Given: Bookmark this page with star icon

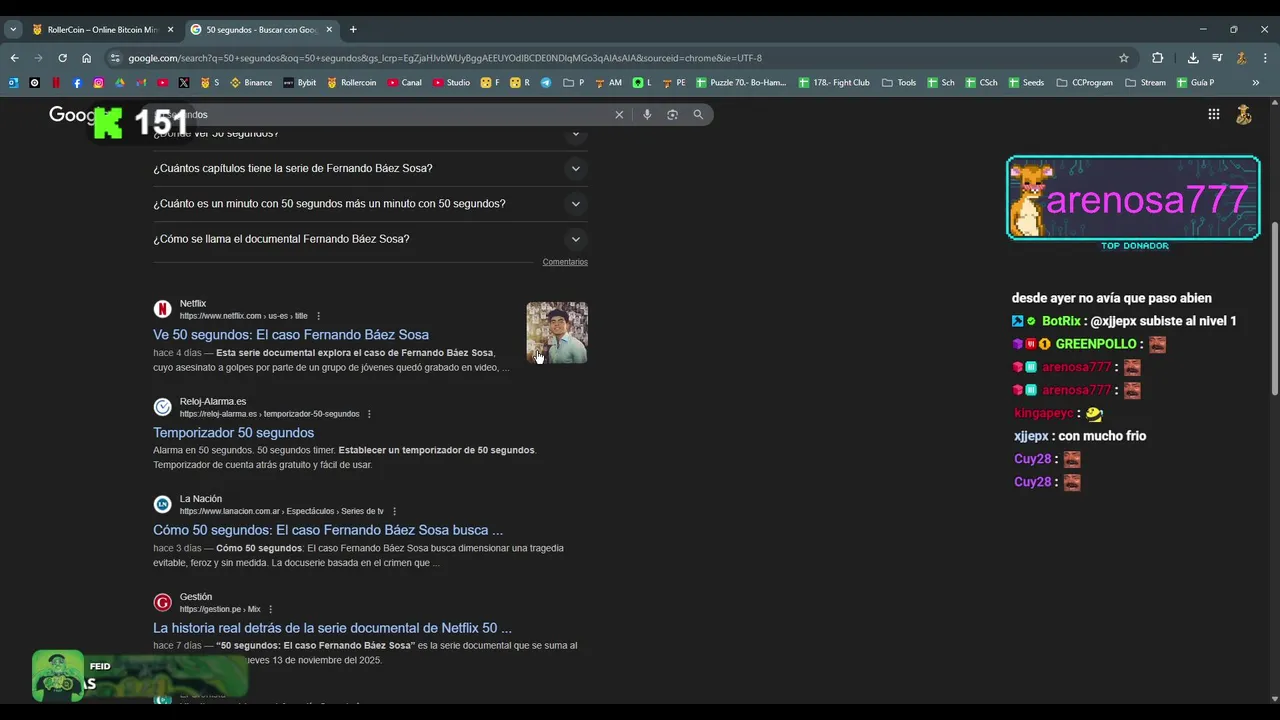Looking at the screenshot, I should (x=1124, y=58).
